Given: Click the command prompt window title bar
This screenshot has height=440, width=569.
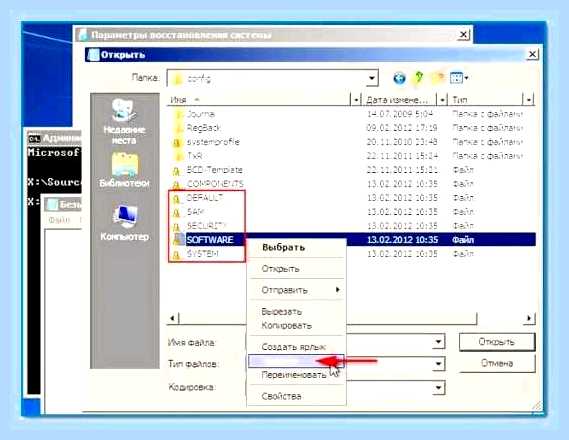Looking at the screenshot, I should 54,138.
